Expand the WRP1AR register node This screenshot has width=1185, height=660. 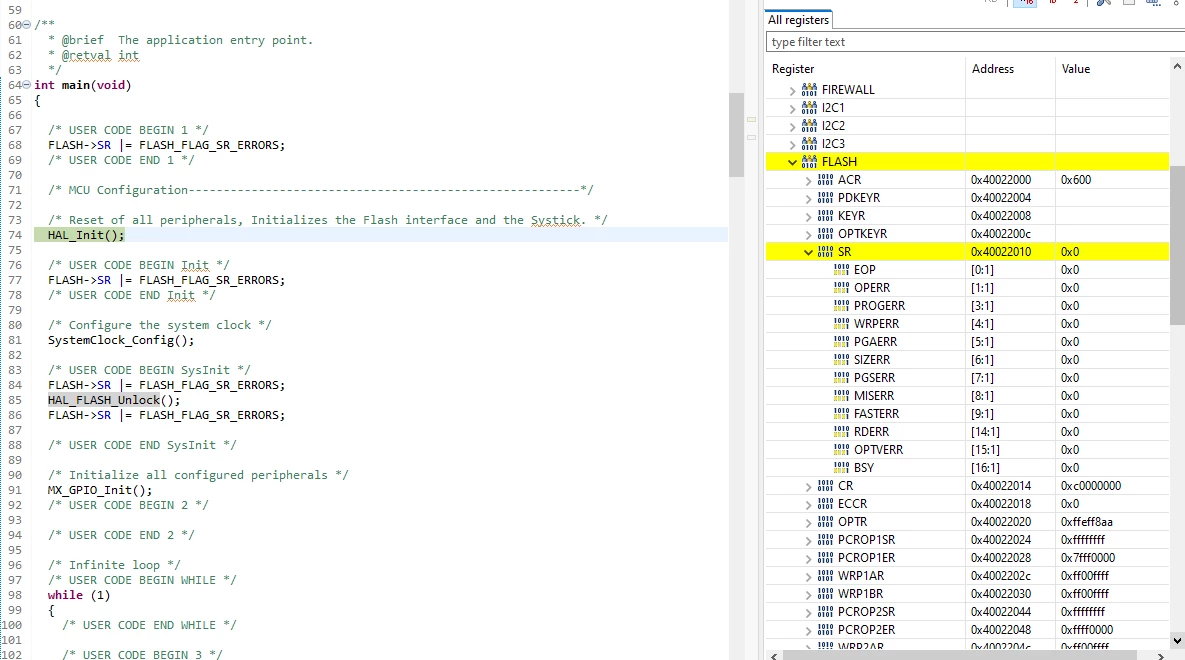[808, 577]
